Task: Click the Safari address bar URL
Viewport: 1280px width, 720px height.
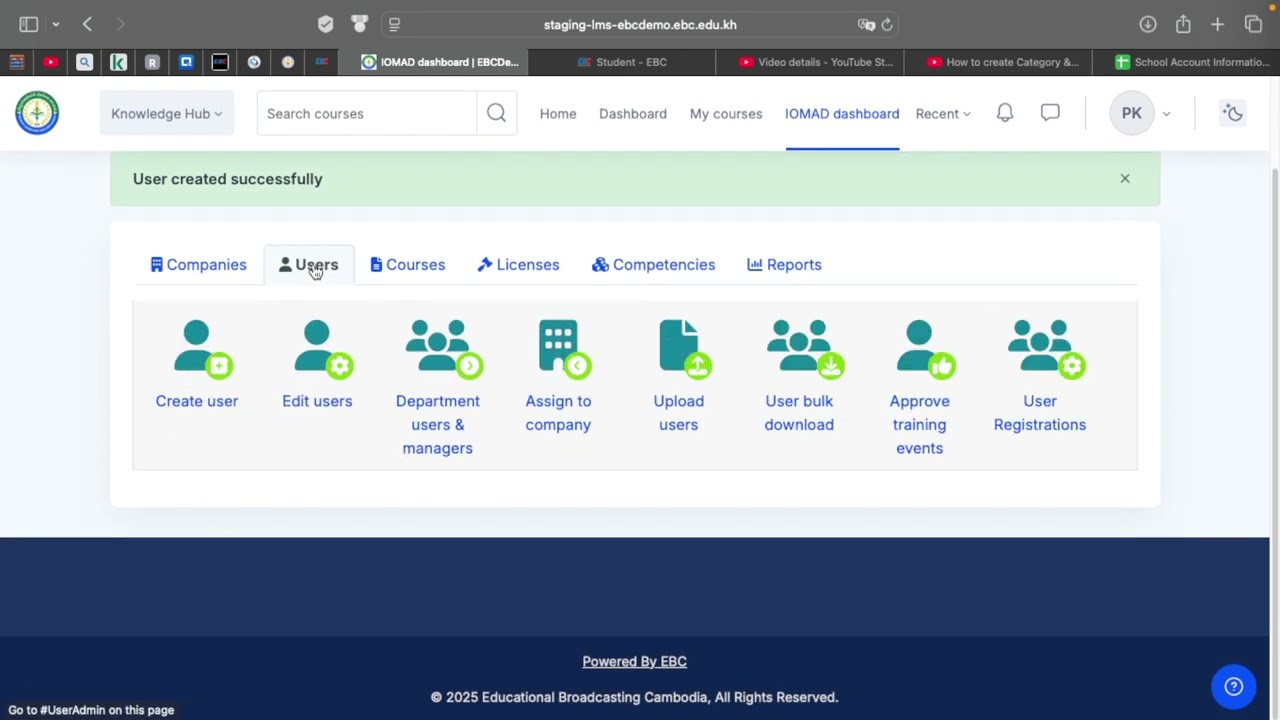Action: coord(640,25)
